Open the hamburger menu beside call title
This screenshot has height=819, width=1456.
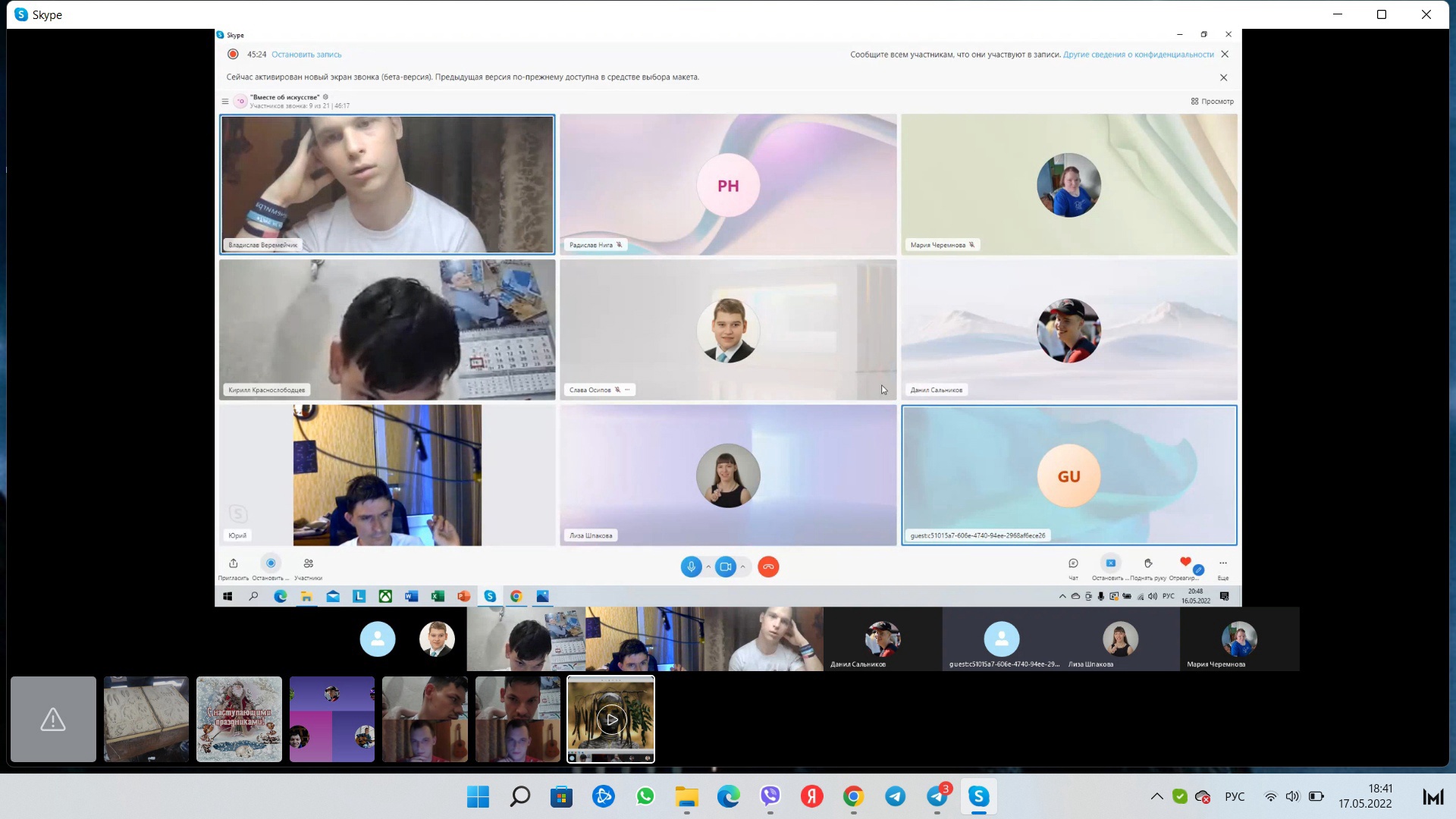(224, 101)
